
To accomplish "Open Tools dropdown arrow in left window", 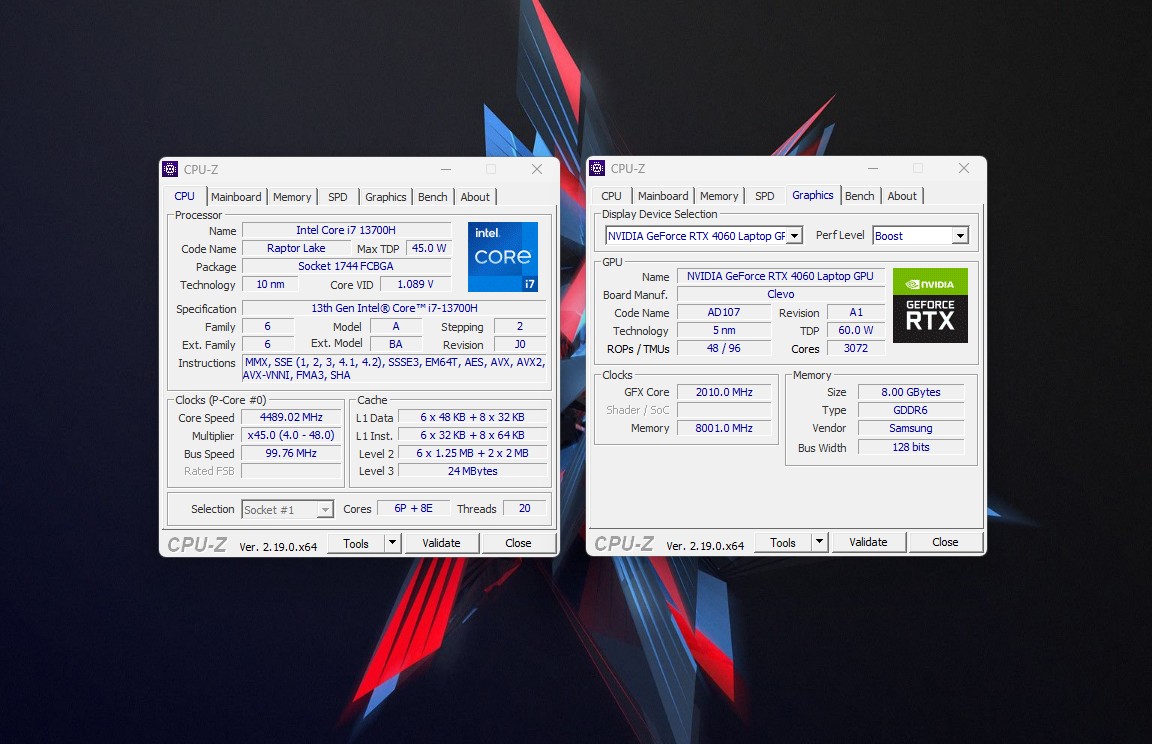I will pyautogui.click(x=392, y=543).
